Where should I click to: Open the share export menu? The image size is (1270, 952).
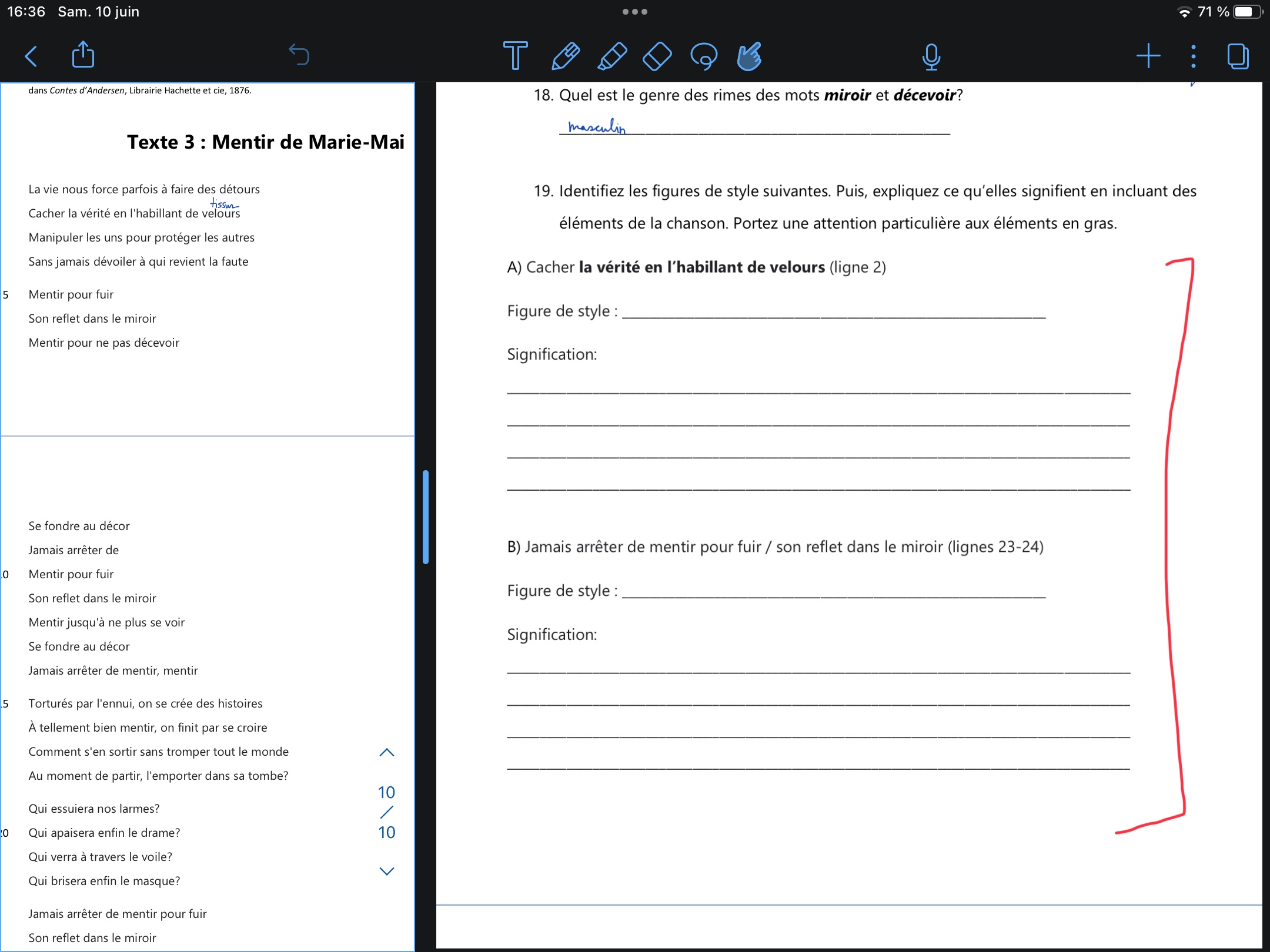click(83, 55)
